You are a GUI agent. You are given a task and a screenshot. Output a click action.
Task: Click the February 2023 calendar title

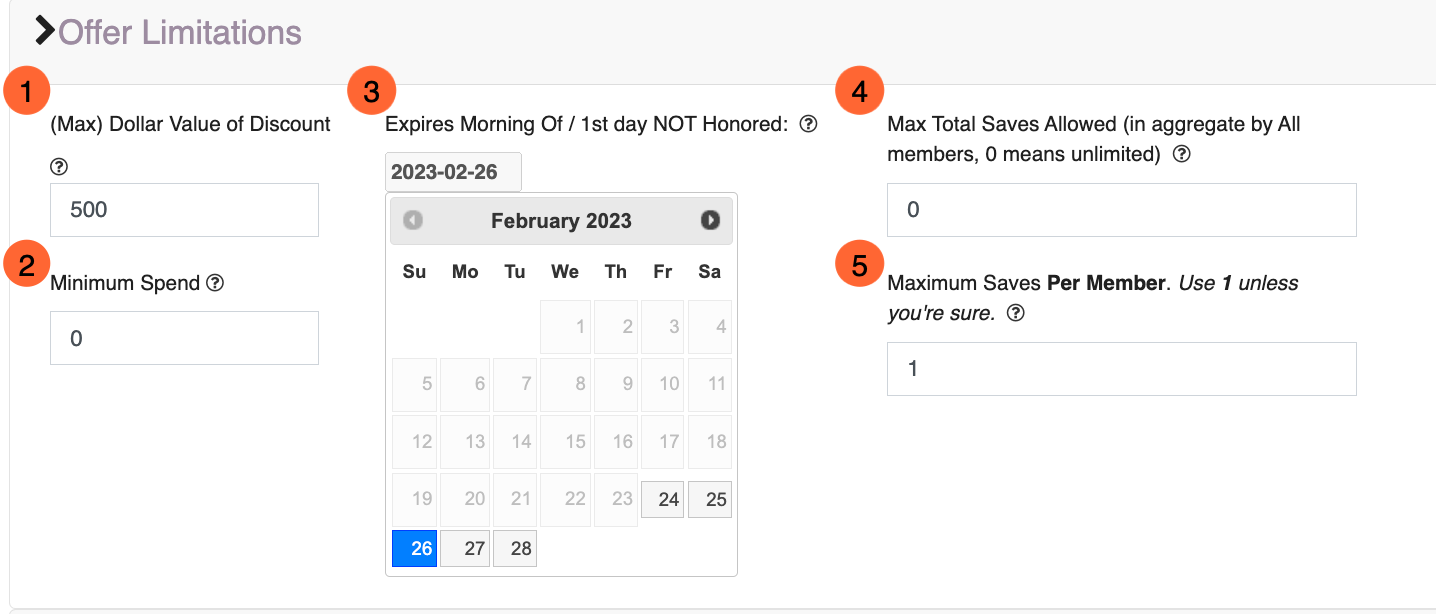(561, 221)
